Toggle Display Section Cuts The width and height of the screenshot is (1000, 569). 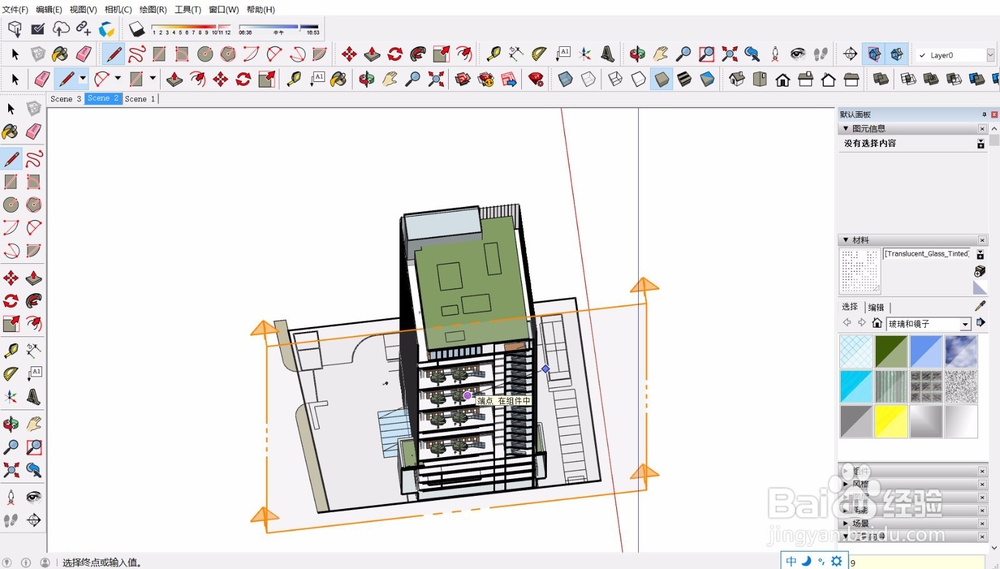point(897,54)
